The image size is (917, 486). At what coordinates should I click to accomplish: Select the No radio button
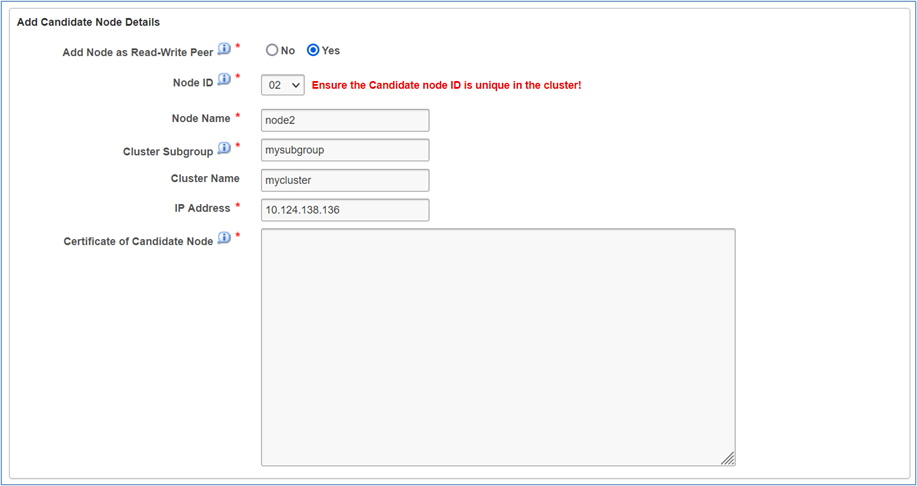click(272, 50)
